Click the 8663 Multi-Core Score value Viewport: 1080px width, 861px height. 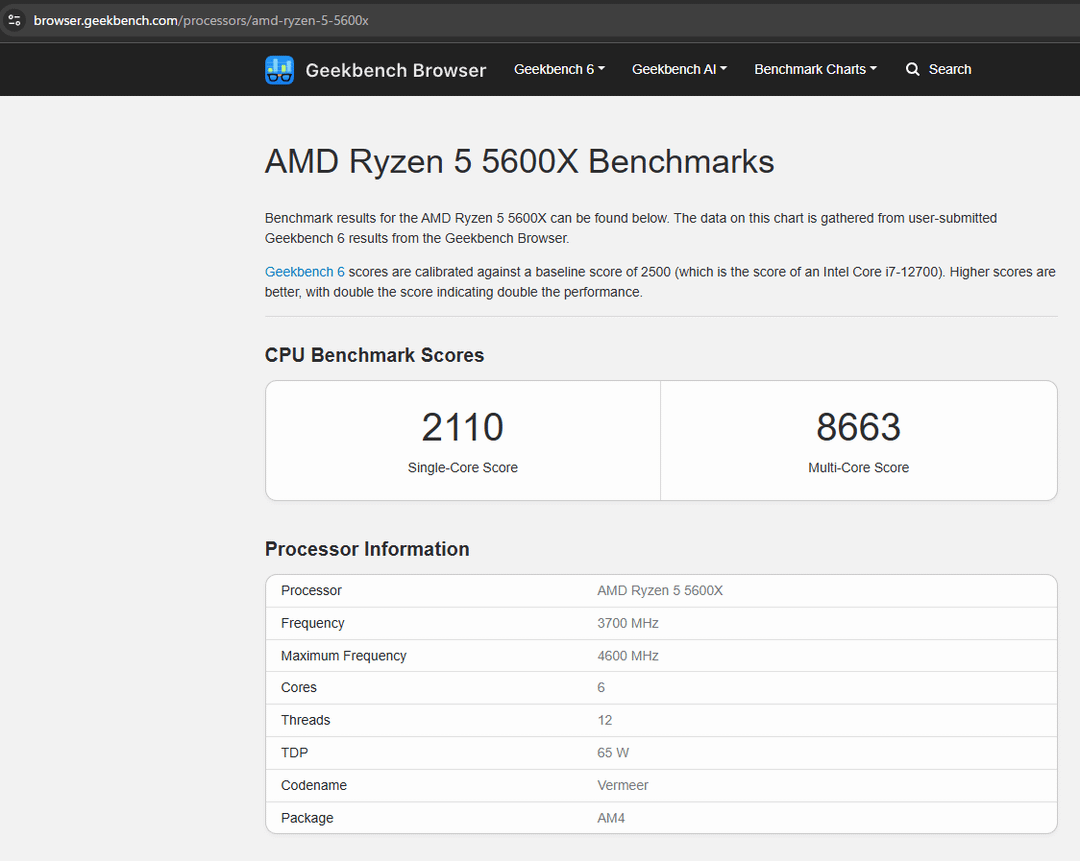click(x=858, y=428)
